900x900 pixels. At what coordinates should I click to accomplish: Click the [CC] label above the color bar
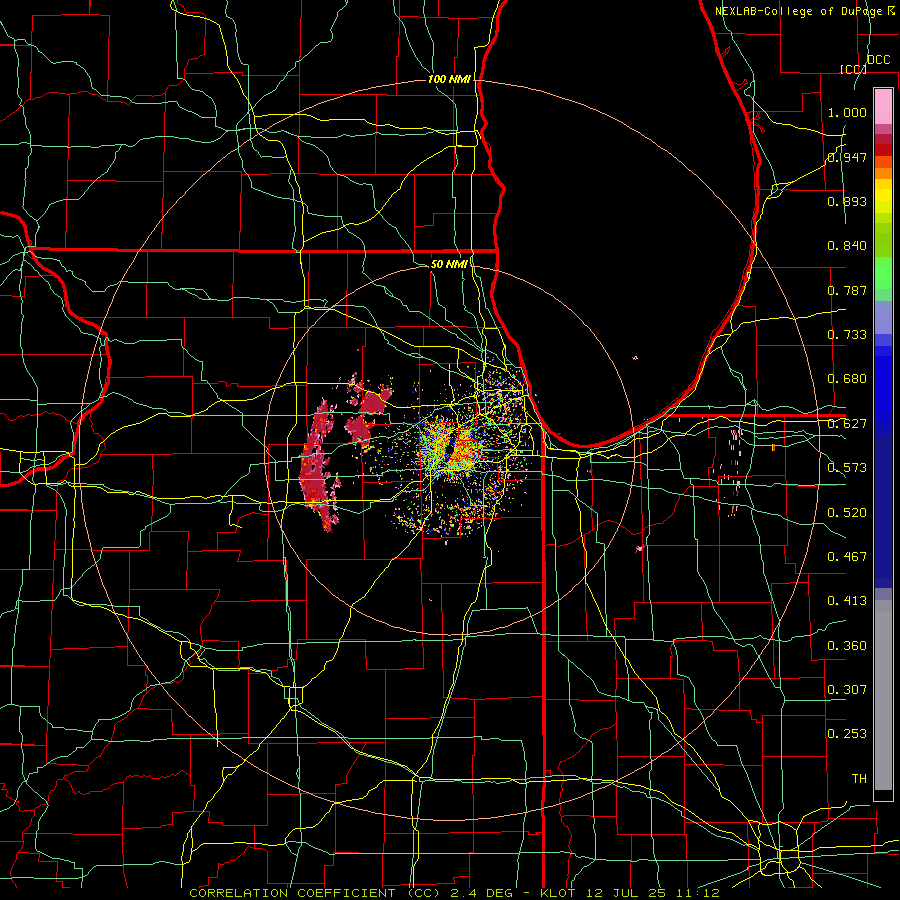point(853,69)
